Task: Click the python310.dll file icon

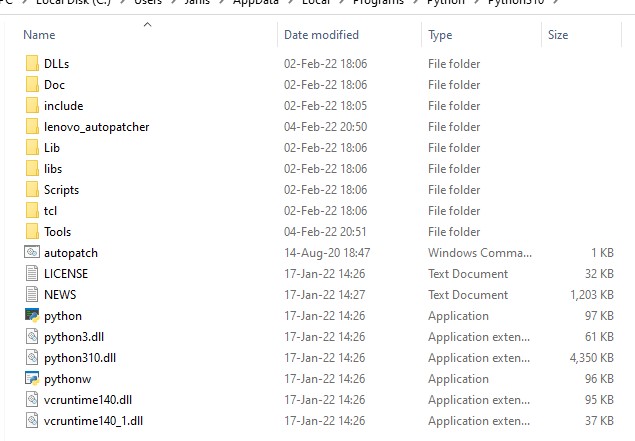Action: click(x=31, y=358)
